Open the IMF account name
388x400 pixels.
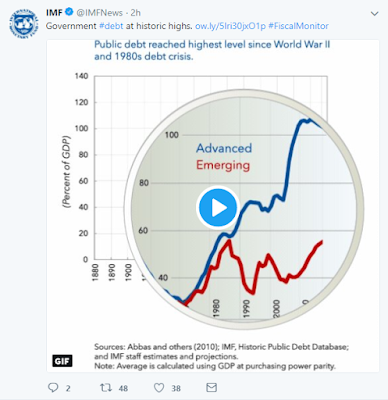pyautogui.click(x=54, y=13)
